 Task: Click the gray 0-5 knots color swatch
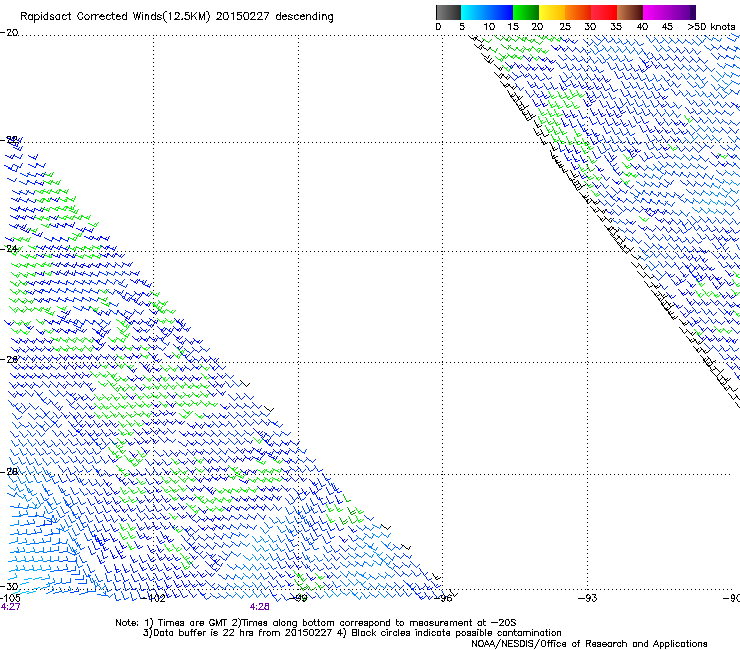tap(448, 12)
